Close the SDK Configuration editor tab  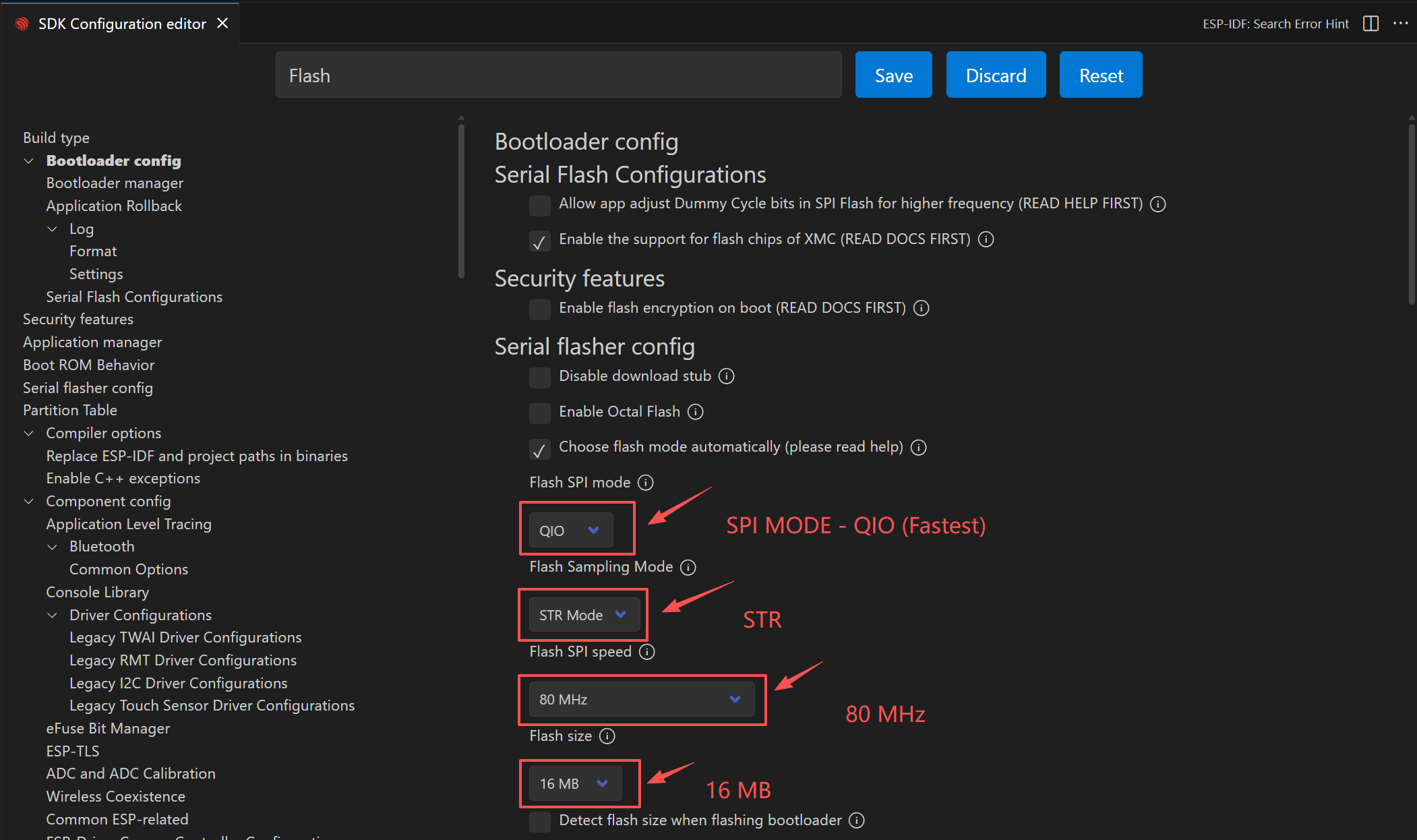(x=222, y=24)
